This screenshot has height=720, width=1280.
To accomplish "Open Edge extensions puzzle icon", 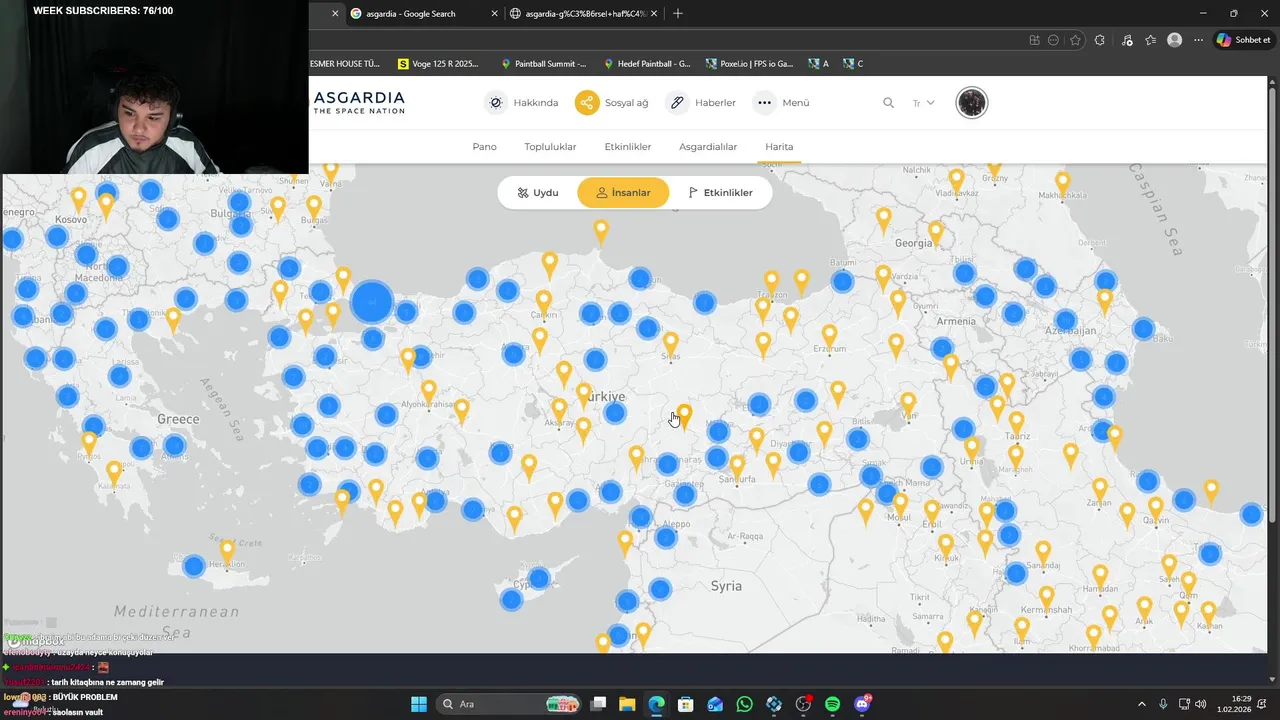I will click(1100, 40).
